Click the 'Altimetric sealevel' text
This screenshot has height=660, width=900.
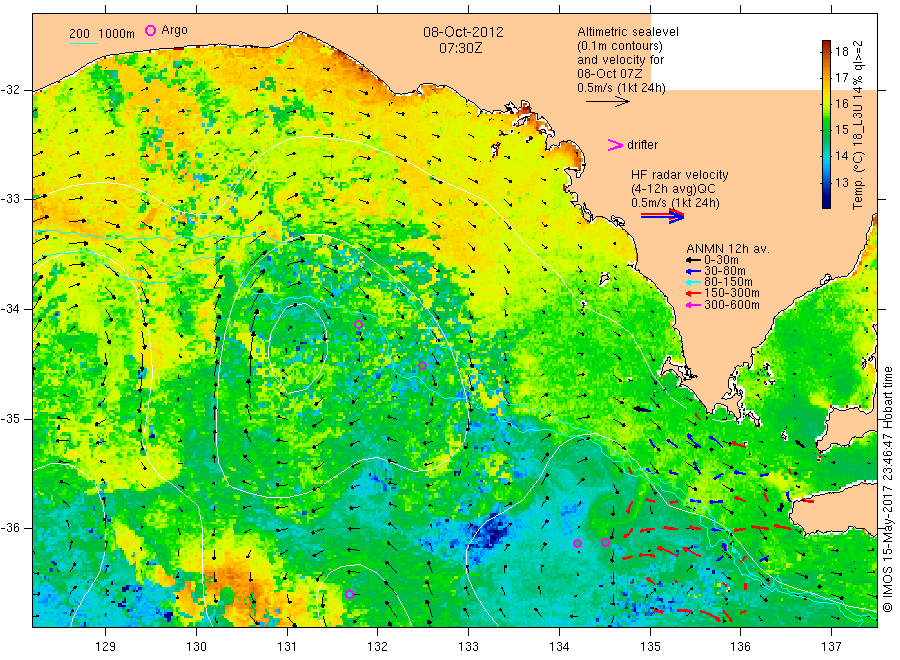pyautogui.click(x=628, y=32)
